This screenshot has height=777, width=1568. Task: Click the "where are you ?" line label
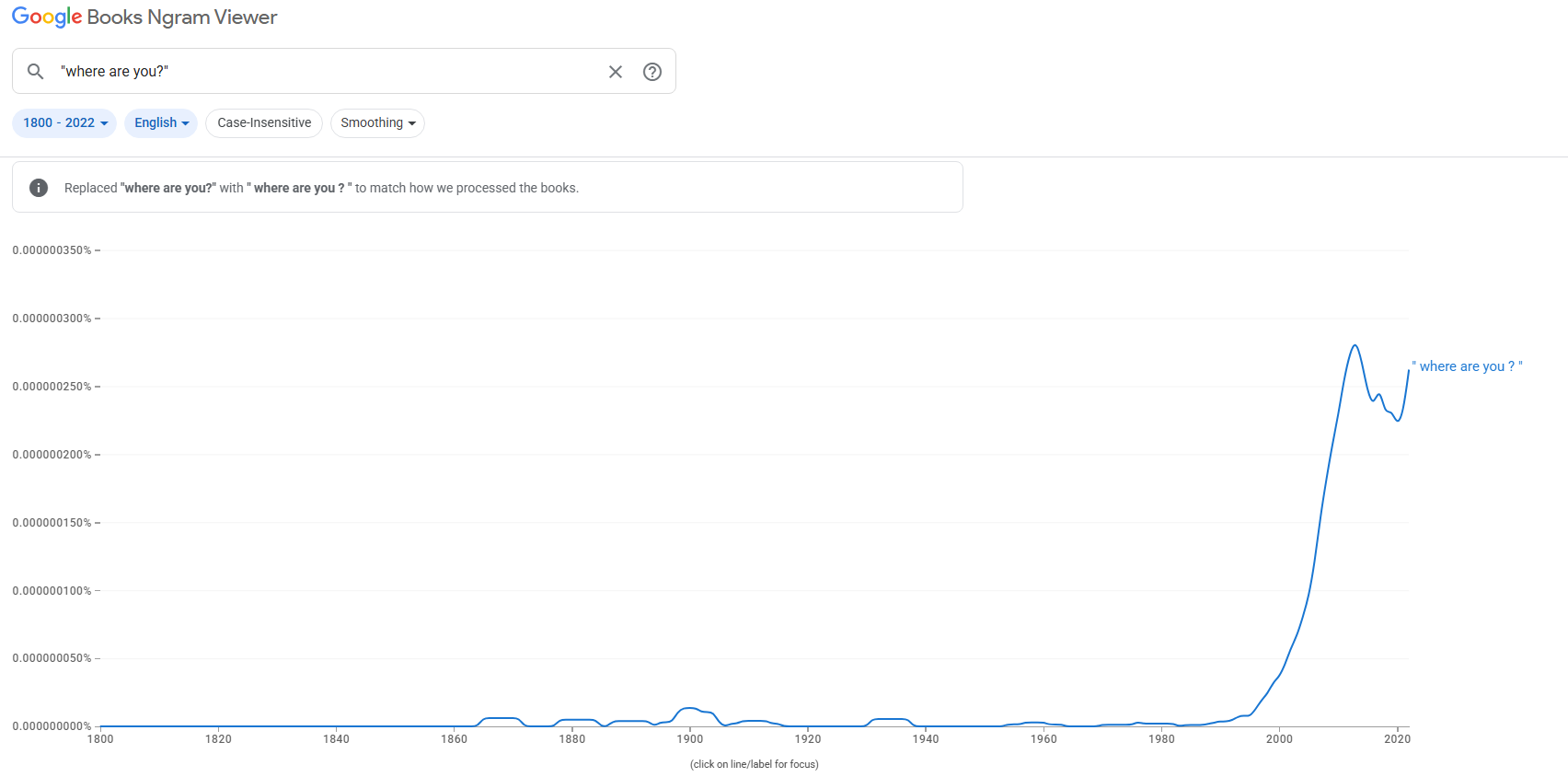(x=1467, y=366)
